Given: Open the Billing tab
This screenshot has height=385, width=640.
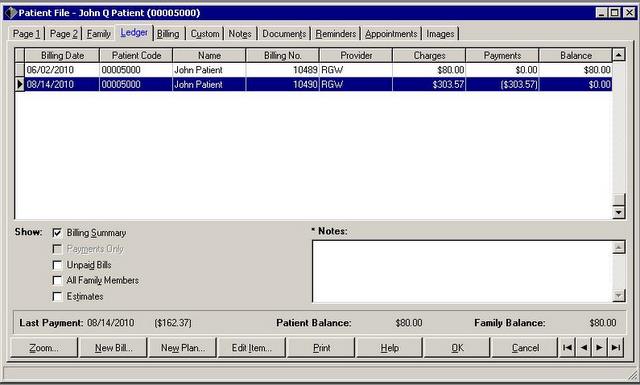Looking at the screenshot, I should tap(168, 34).
